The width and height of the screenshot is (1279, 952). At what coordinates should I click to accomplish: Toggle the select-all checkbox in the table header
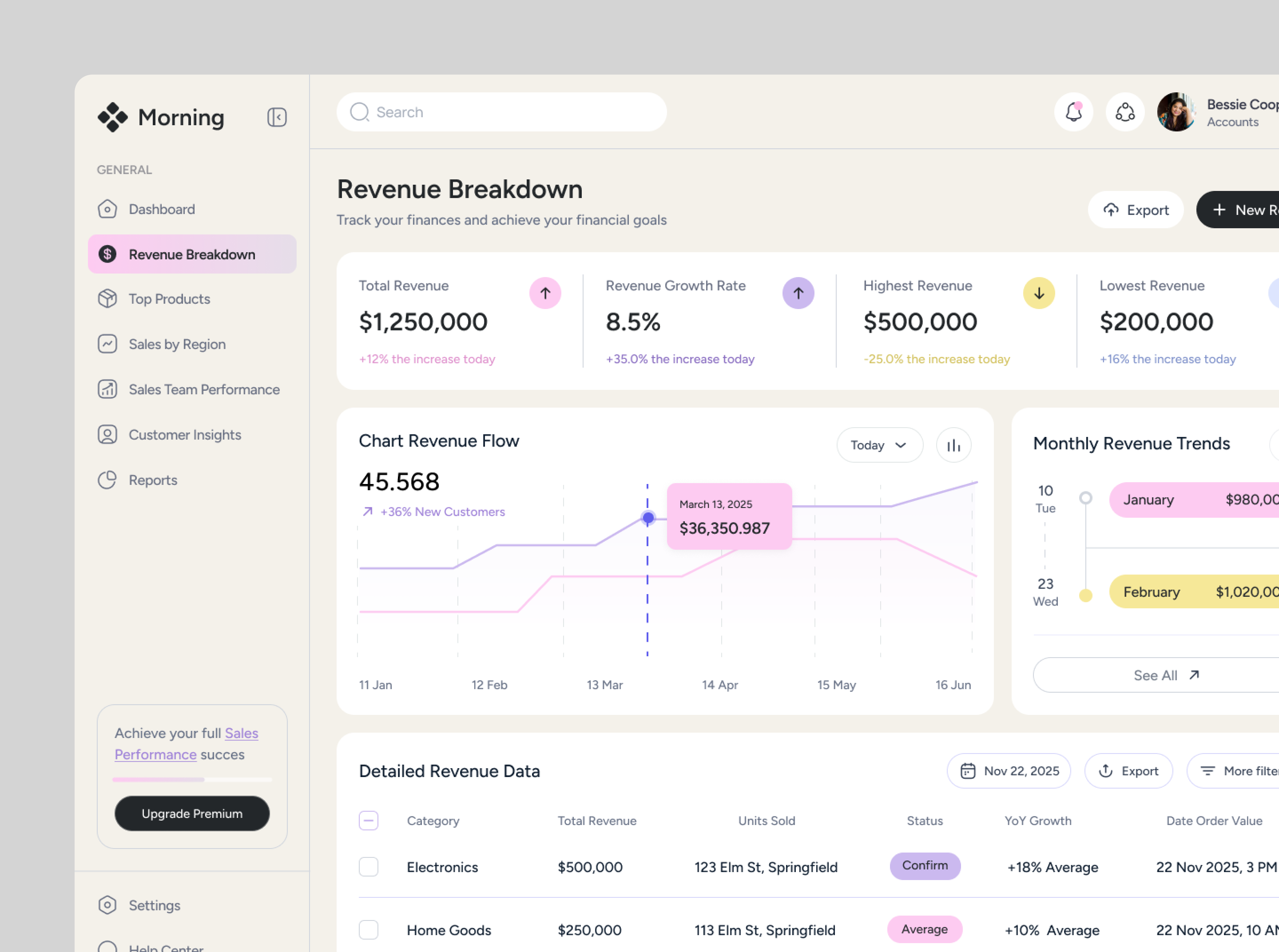click(x=368, y=820)
